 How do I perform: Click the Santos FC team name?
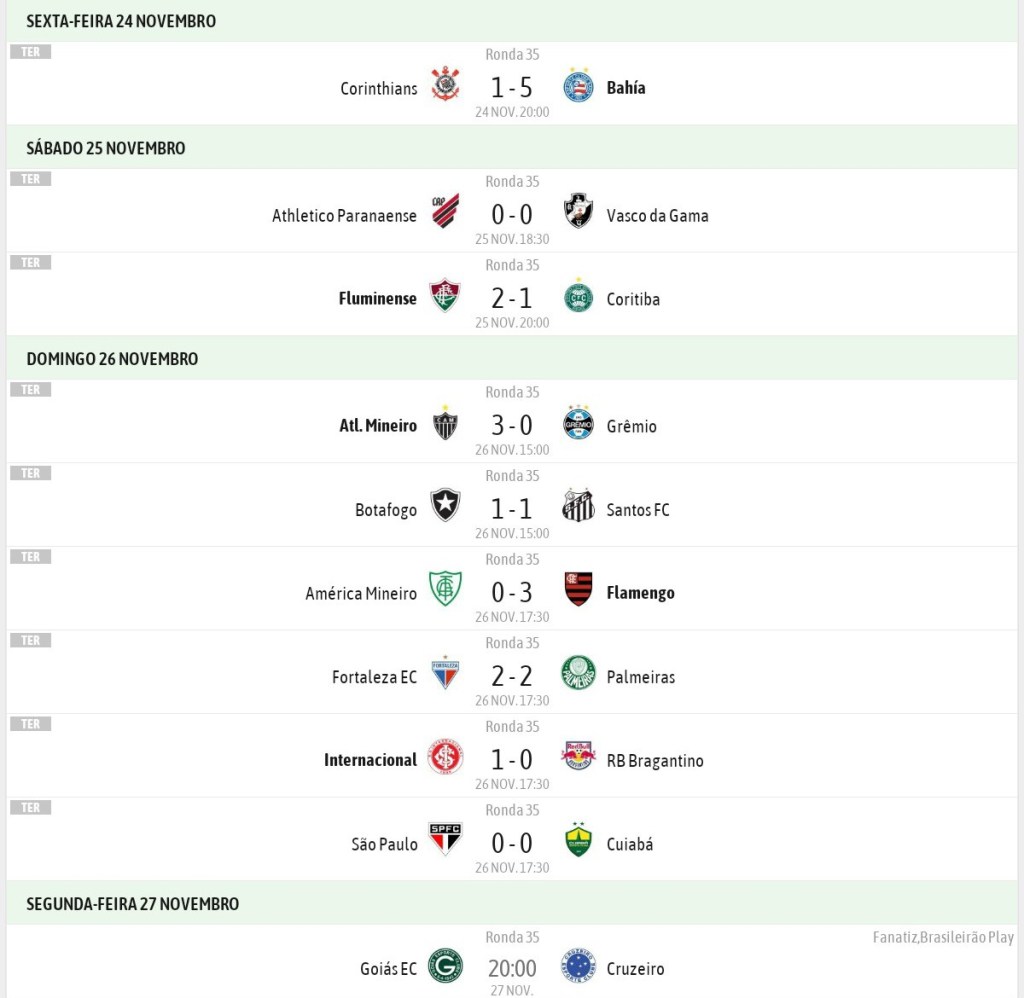(638, 510)
